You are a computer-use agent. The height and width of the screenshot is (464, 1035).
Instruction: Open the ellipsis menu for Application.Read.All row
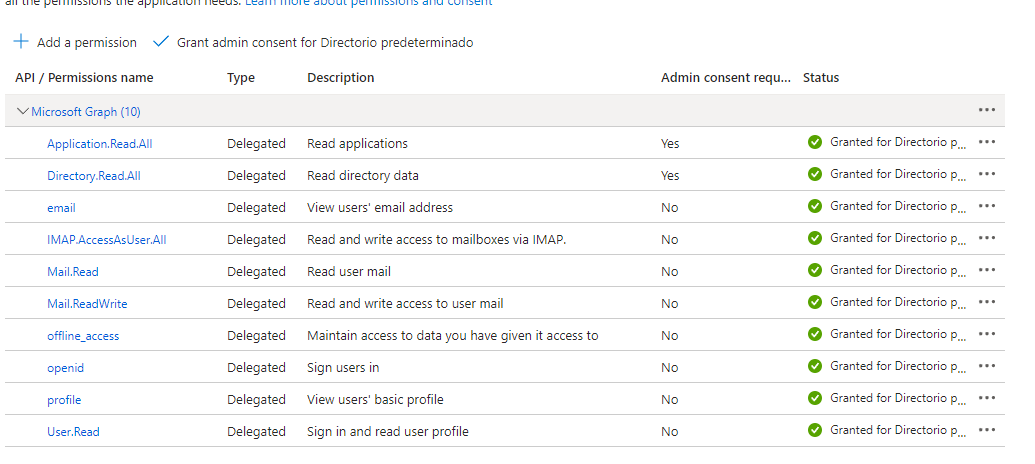click(x=987, y=142)
